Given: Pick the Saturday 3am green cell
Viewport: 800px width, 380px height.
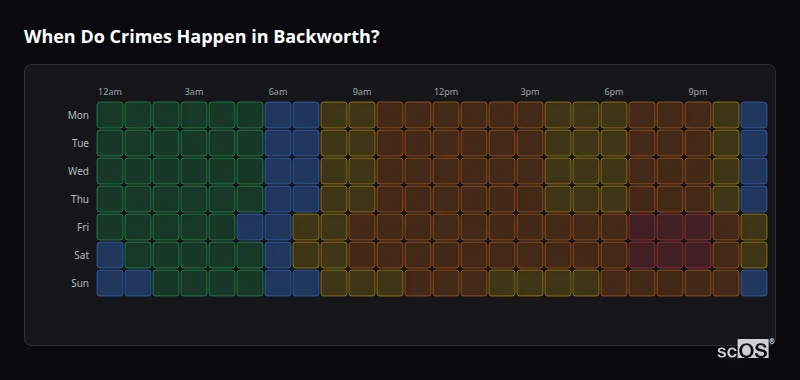Looking at the screenshot, I should pyautogui.click(x=194, y=255).
